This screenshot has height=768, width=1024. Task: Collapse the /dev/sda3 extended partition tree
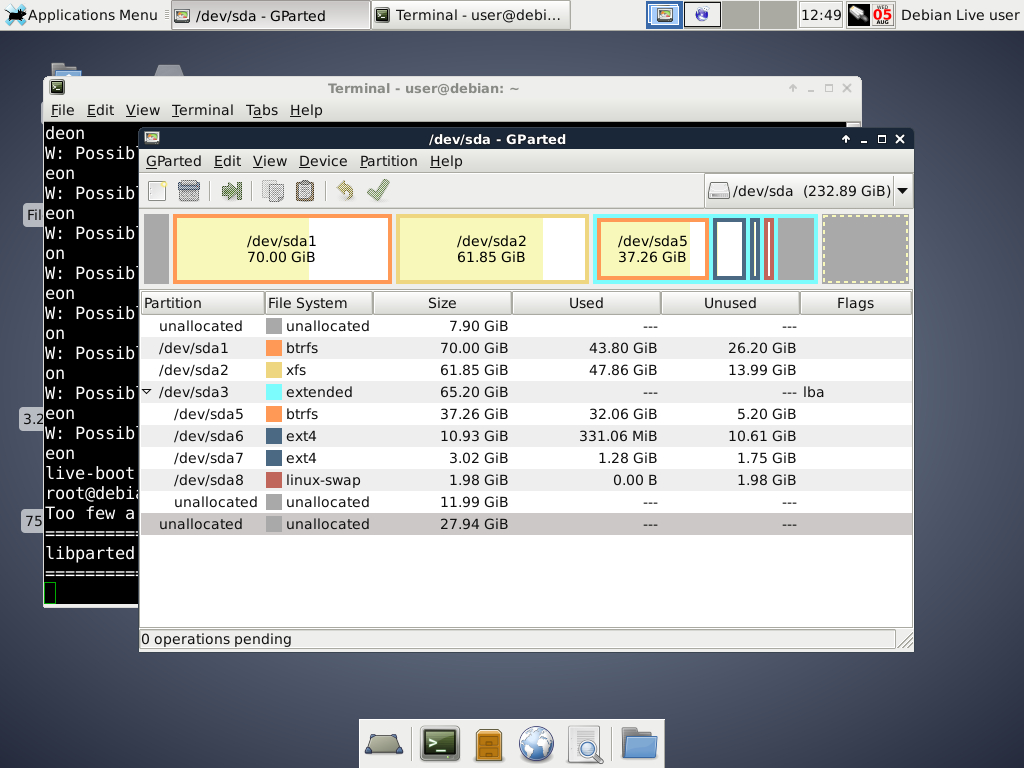pyautogui.click(x=147, y=392)
